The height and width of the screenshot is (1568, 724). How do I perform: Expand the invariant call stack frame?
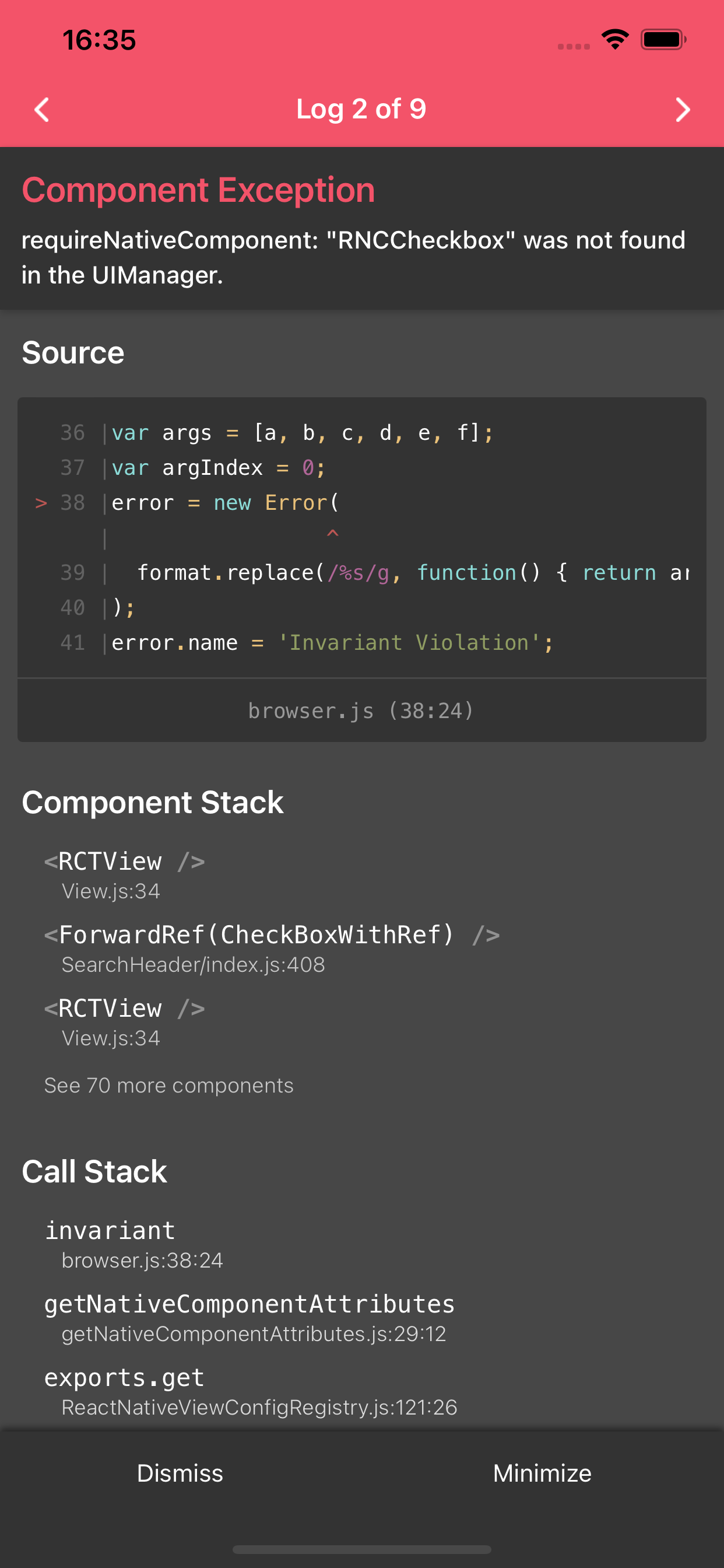point(110,1230)
